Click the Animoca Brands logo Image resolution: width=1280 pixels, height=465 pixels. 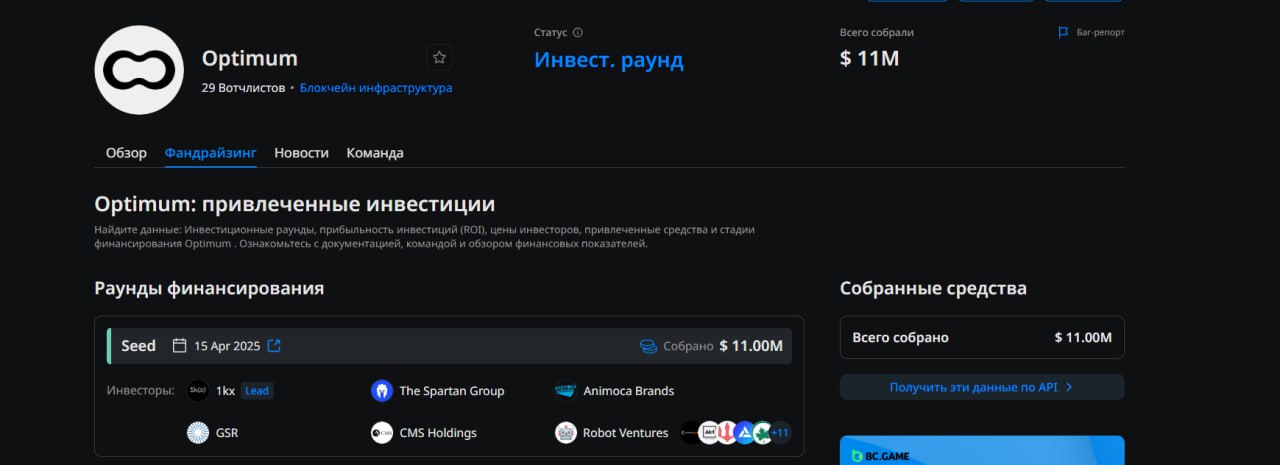[566, 391]
